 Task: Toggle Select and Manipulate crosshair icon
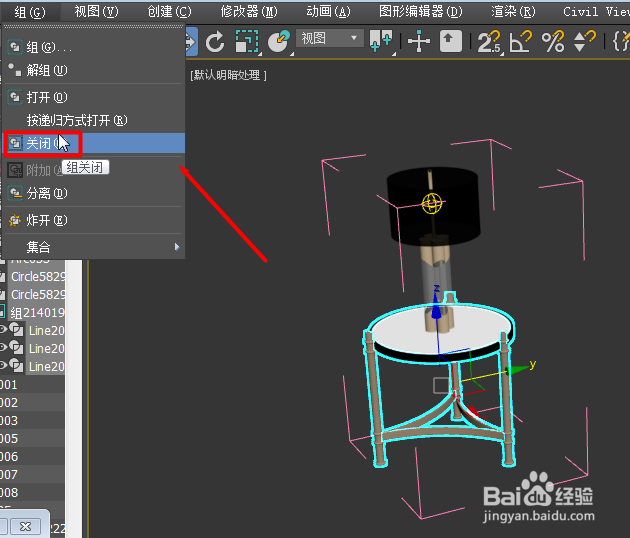419,41
